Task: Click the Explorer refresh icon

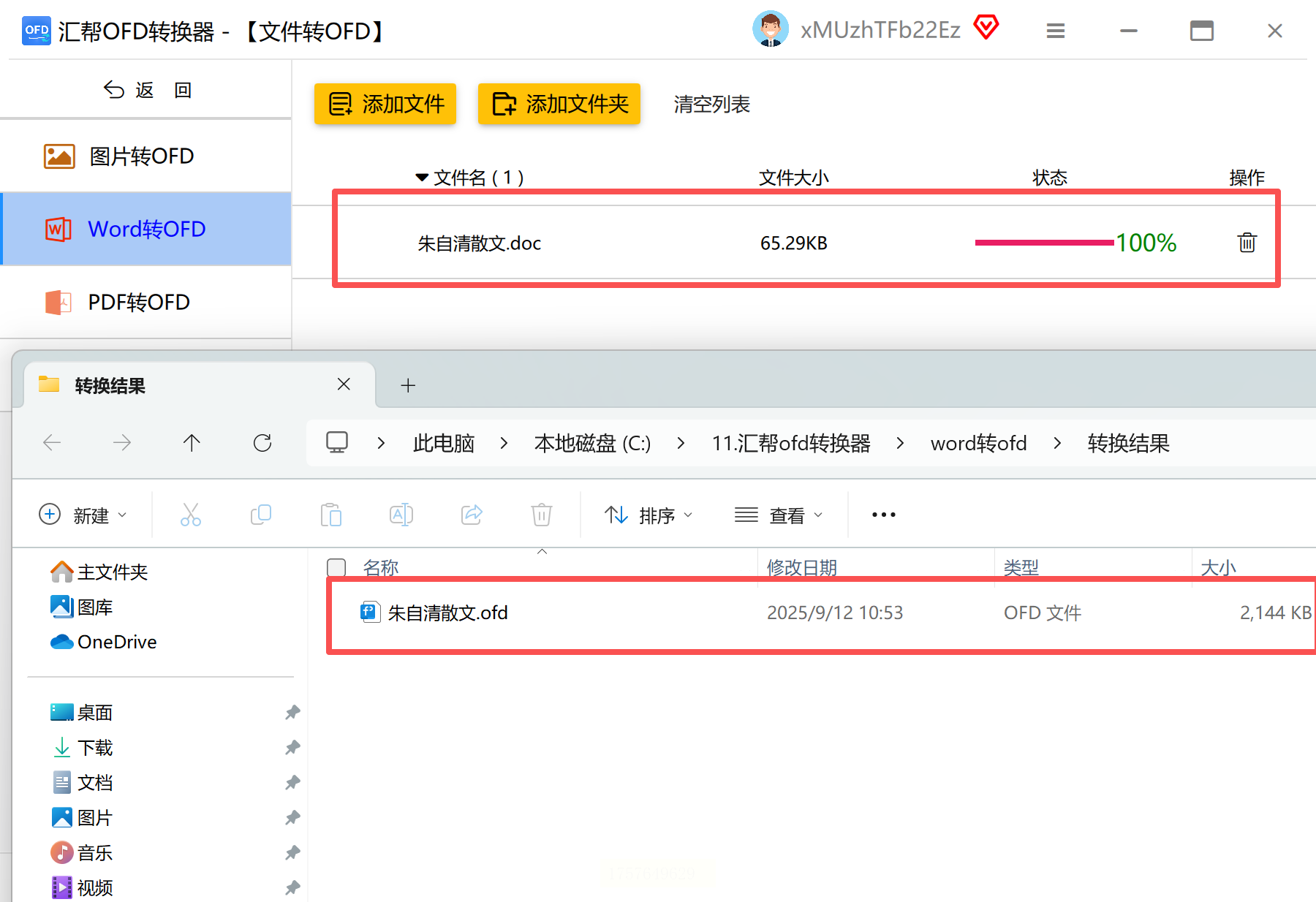Action: [262, 443]
